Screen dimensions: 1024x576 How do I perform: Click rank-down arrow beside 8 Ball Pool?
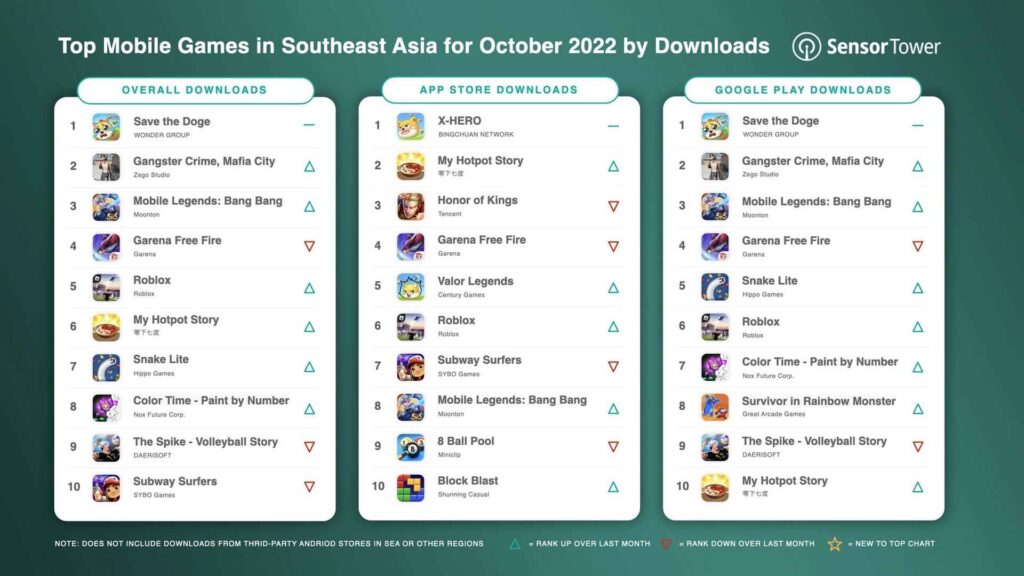coord(613,447)
